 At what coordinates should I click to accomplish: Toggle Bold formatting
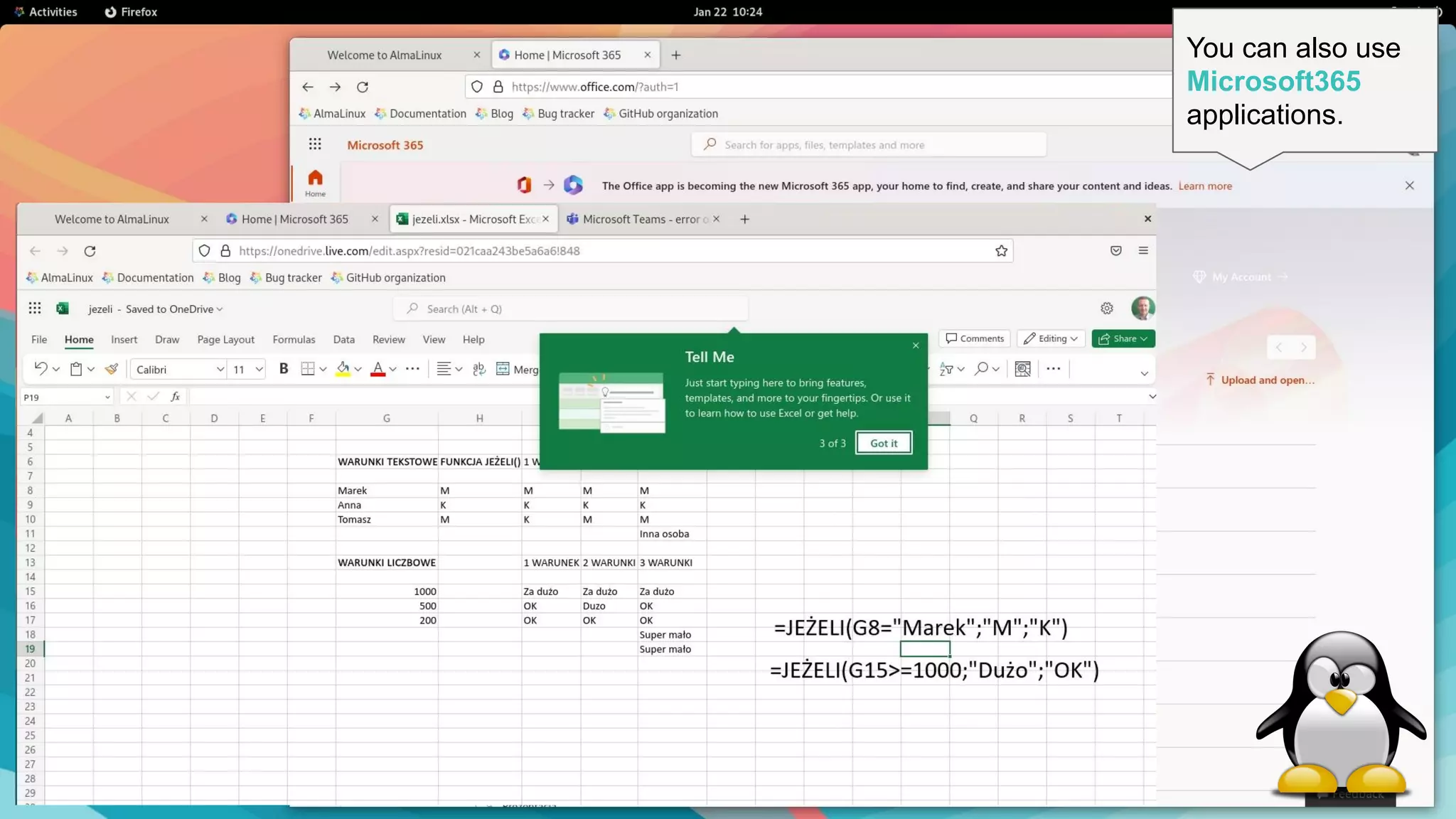(x=284, y=369)
